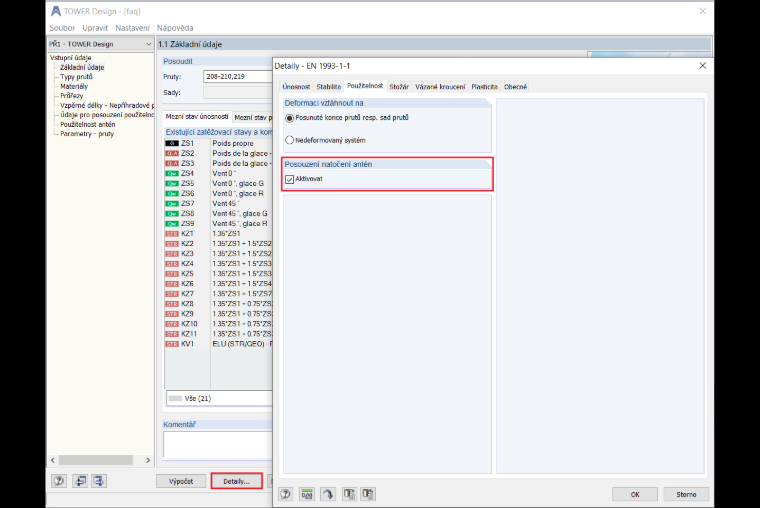This screenshot has height=508, width=760.
Task: Select Údaje pro posouzení použitelnosti tree item
Action: point(107,115)
